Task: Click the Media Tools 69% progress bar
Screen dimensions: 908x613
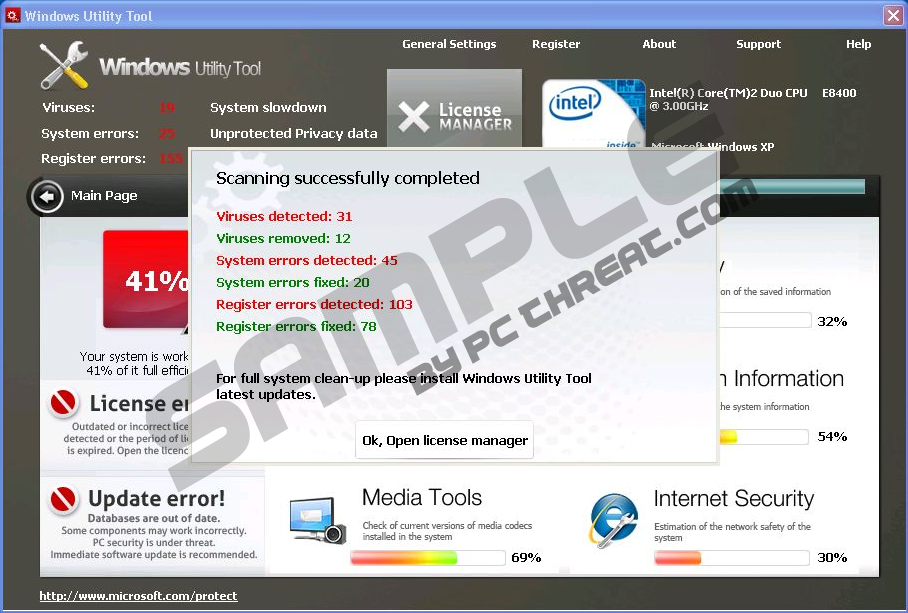Action: 428,557
